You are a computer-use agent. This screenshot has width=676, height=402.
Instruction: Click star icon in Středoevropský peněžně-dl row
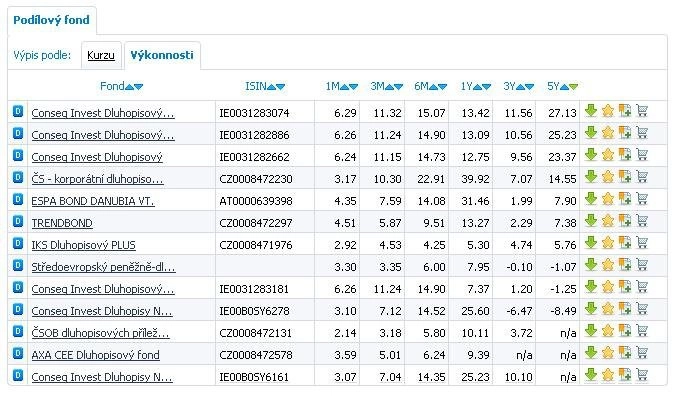pyautogui.click(x=607, y=265)
